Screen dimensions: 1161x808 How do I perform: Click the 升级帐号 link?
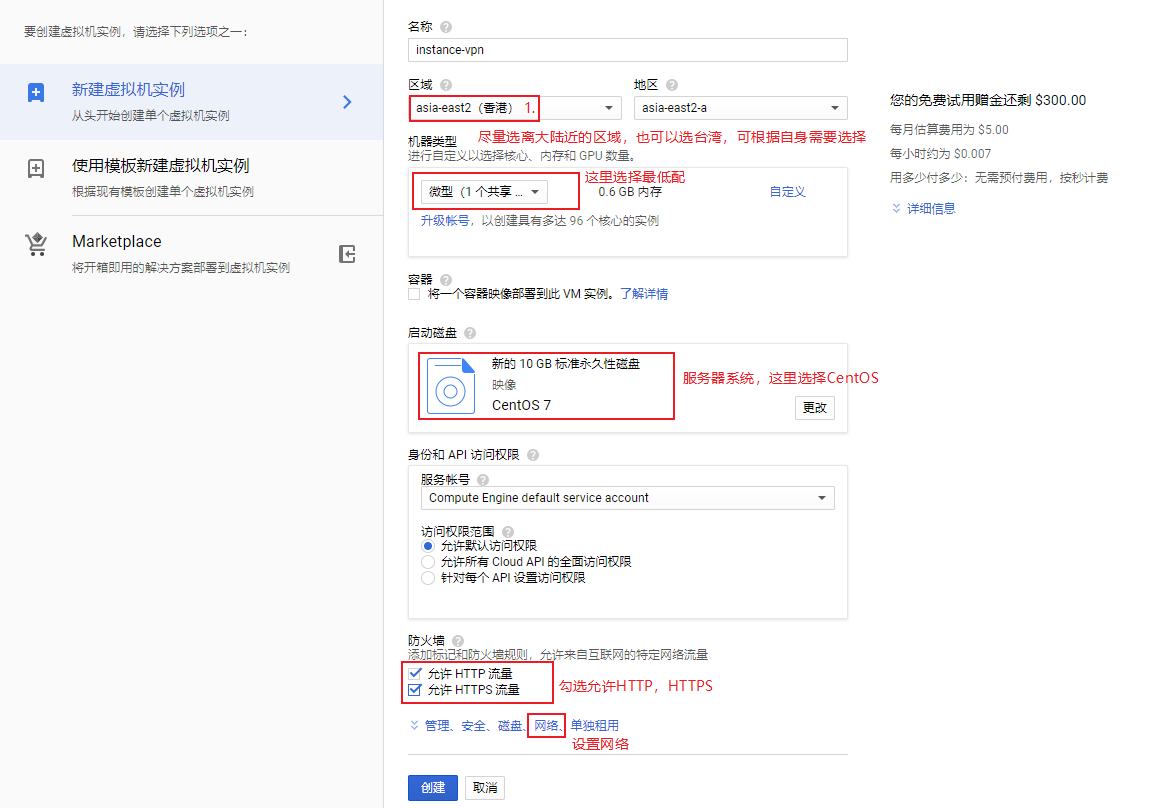tap(445, 221)
